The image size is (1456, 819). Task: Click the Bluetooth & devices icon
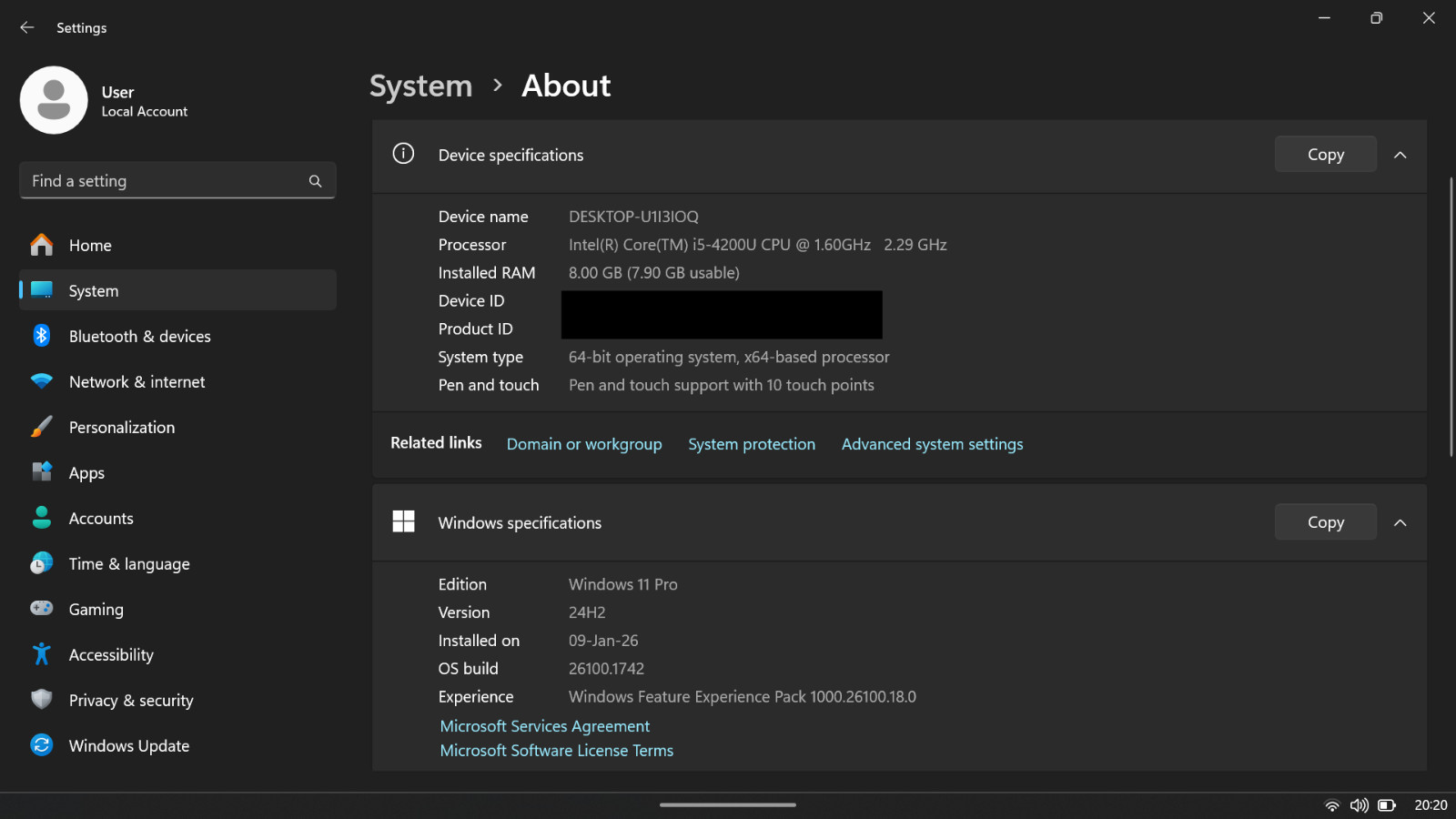42,336
